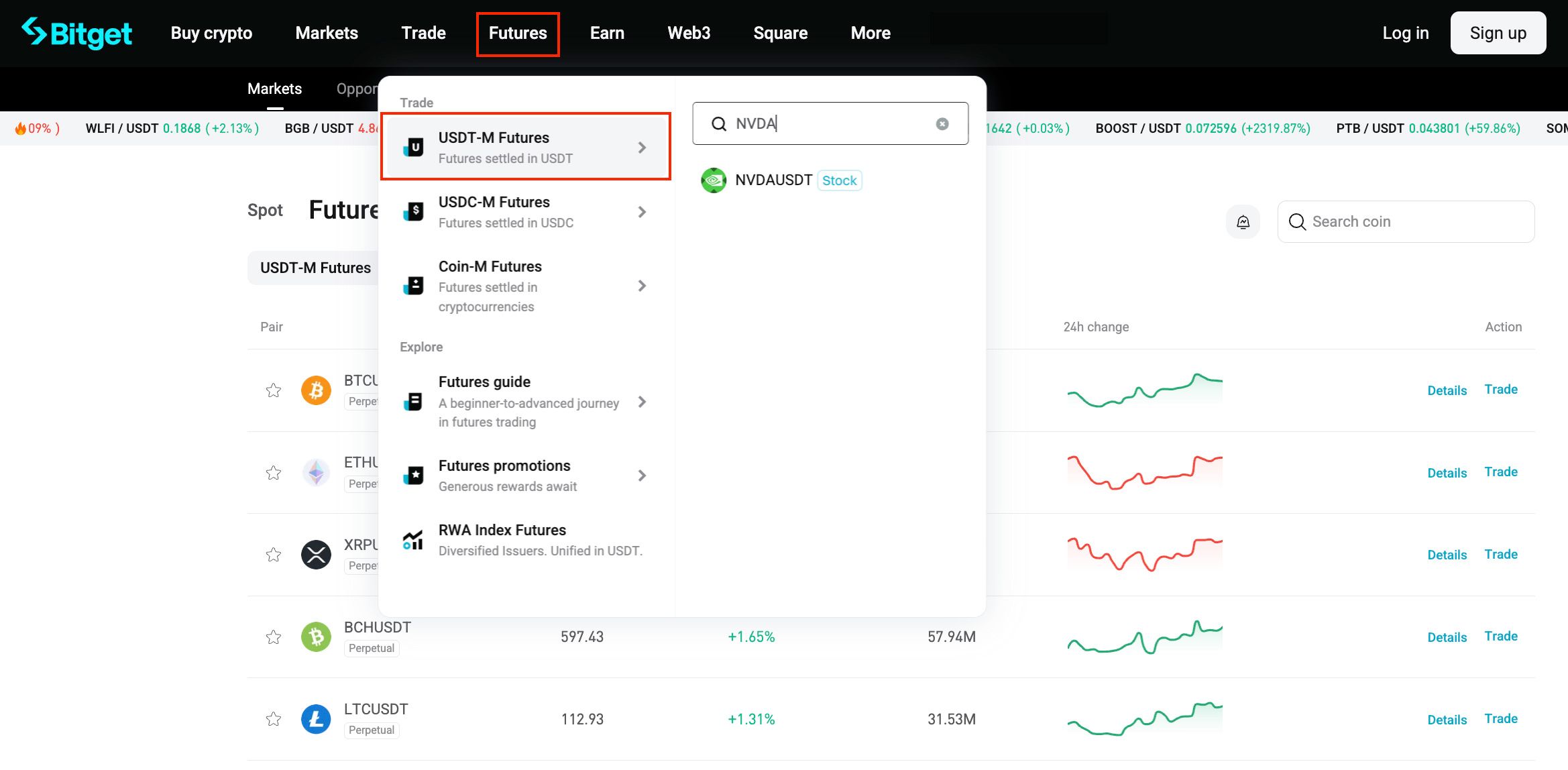Screen dimensions: 1568x770
Task: Favorite BTCUSDT with the star
Action: (x=273, y=390)
